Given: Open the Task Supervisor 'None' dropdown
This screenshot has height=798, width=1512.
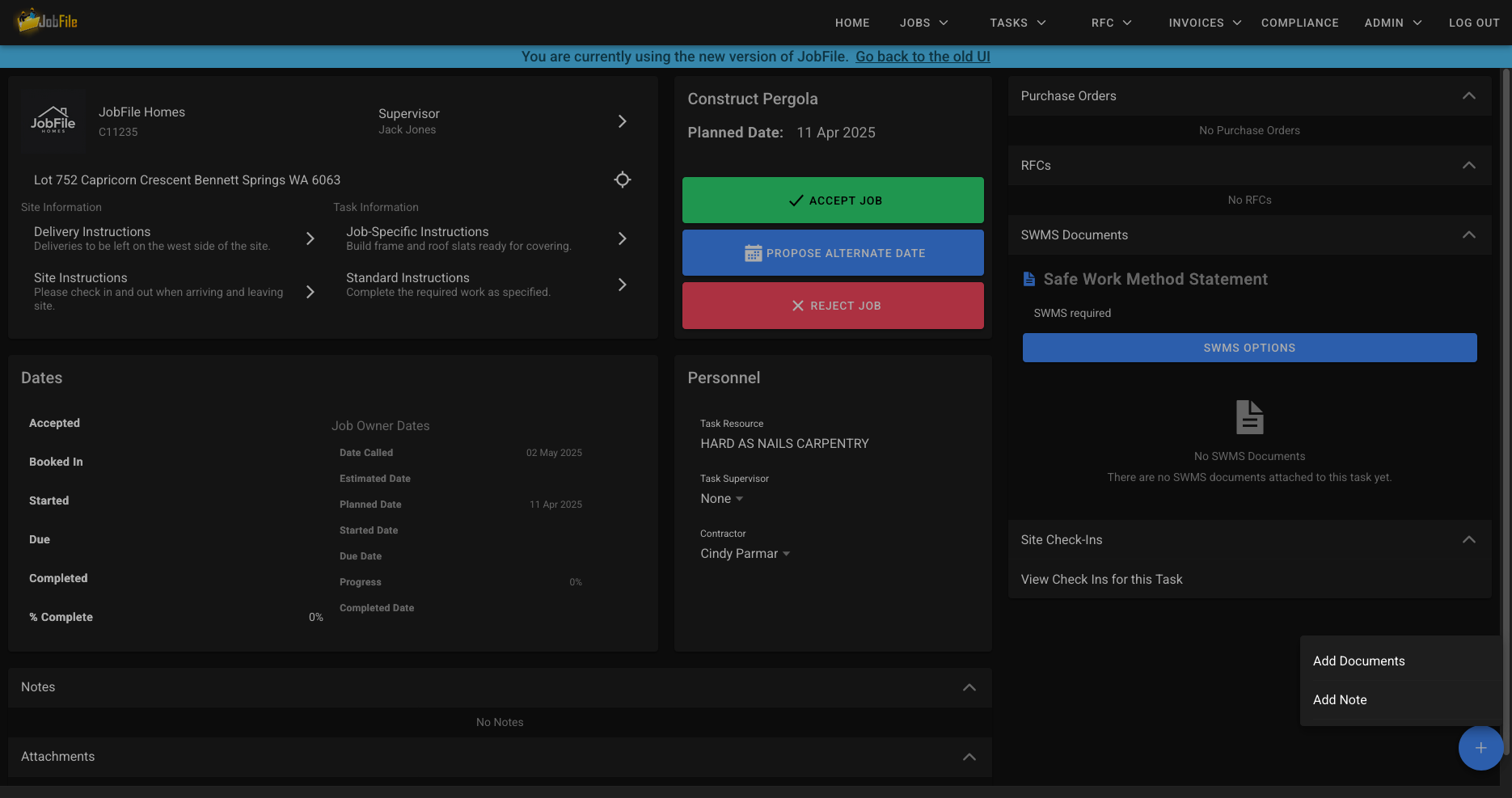Looking at the screenshot, I should pos(722,499).
